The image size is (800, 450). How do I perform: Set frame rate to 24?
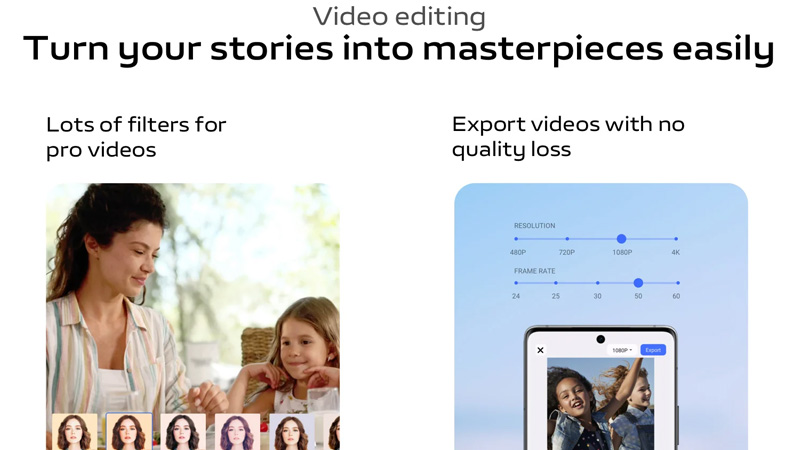point(516,283)
